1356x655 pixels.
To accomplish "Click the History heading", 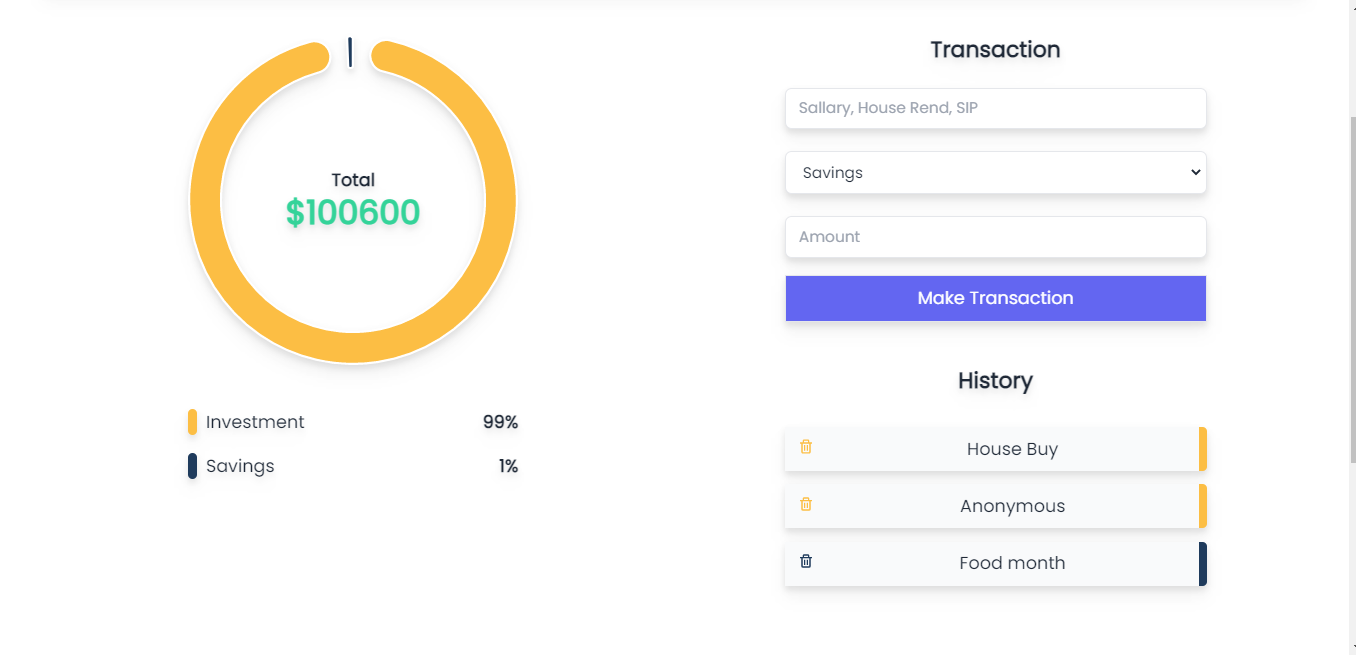I will pos(995,381).
